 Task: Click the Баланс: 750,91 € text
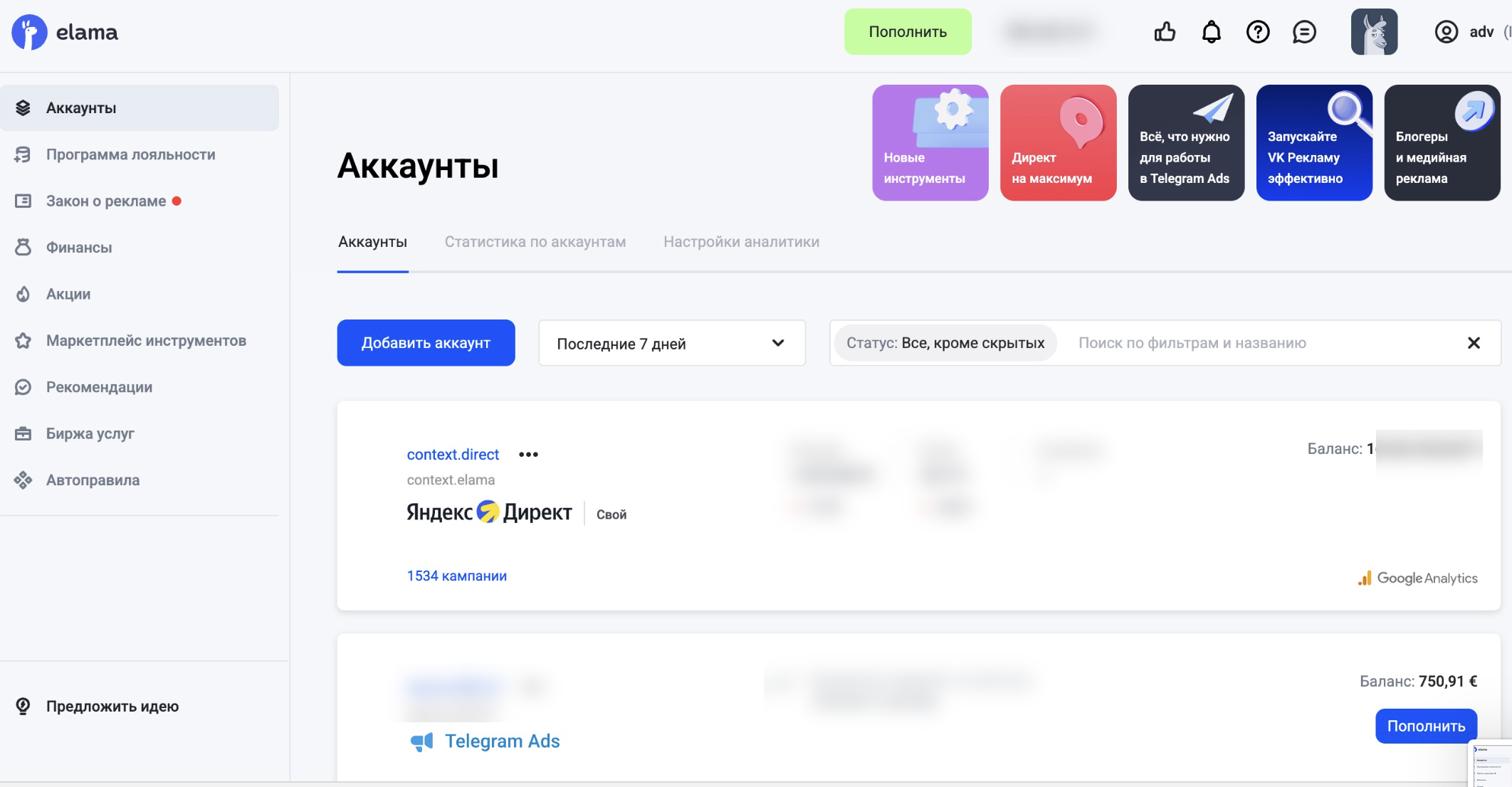click(1418, 681)
